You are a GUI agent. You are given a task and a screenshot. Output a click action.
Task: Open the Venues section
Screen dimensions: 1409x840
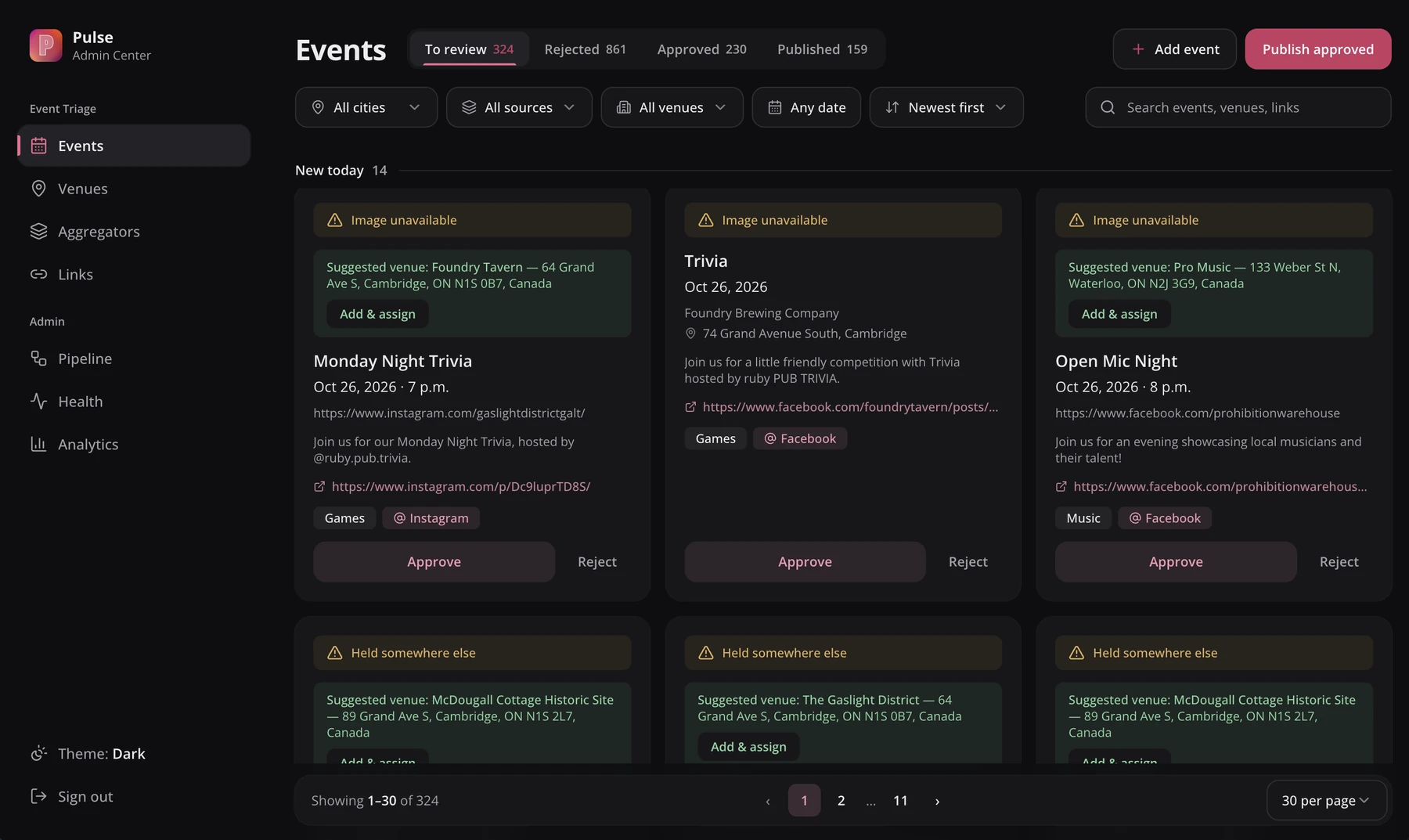tap(134, 189)
